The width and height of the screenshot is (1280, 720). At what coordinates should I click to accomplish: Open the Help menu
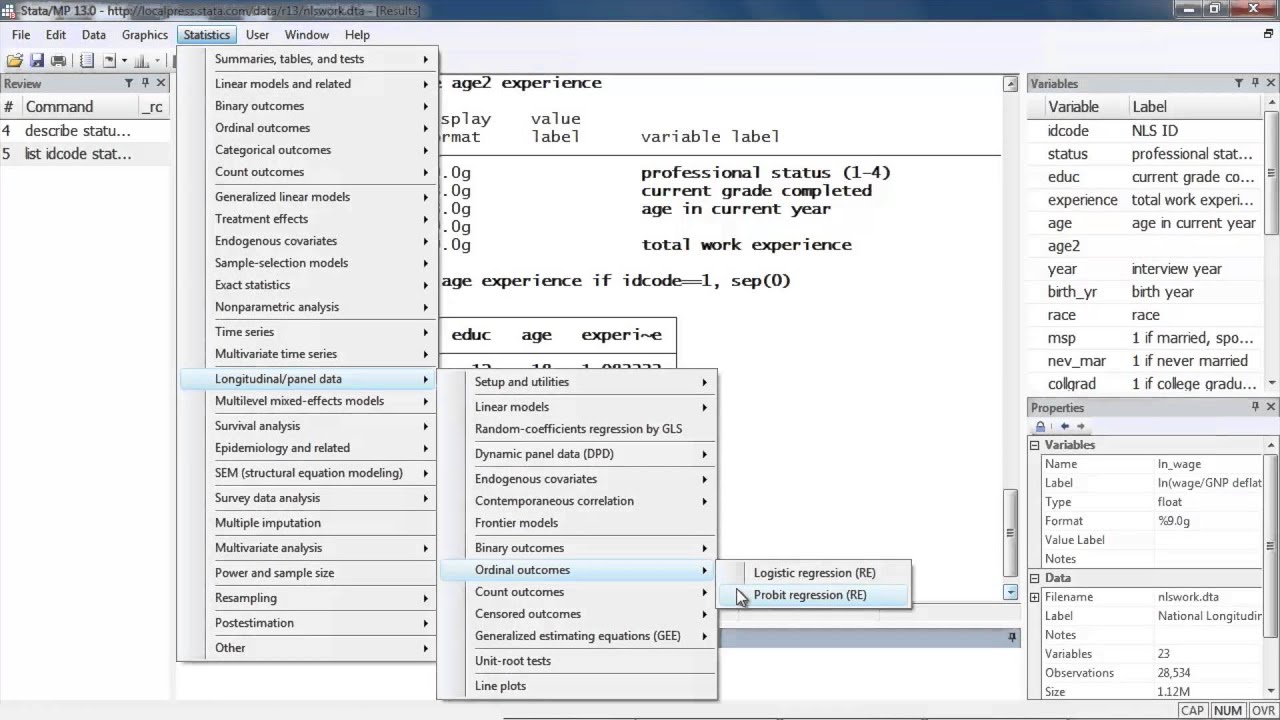point(357,35)
